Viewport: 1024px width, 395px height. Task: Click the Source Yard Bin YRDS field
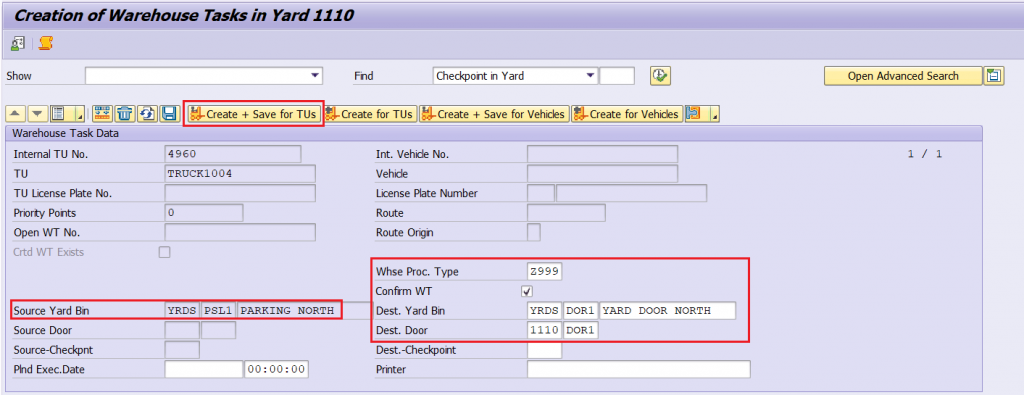pos(182,311)
